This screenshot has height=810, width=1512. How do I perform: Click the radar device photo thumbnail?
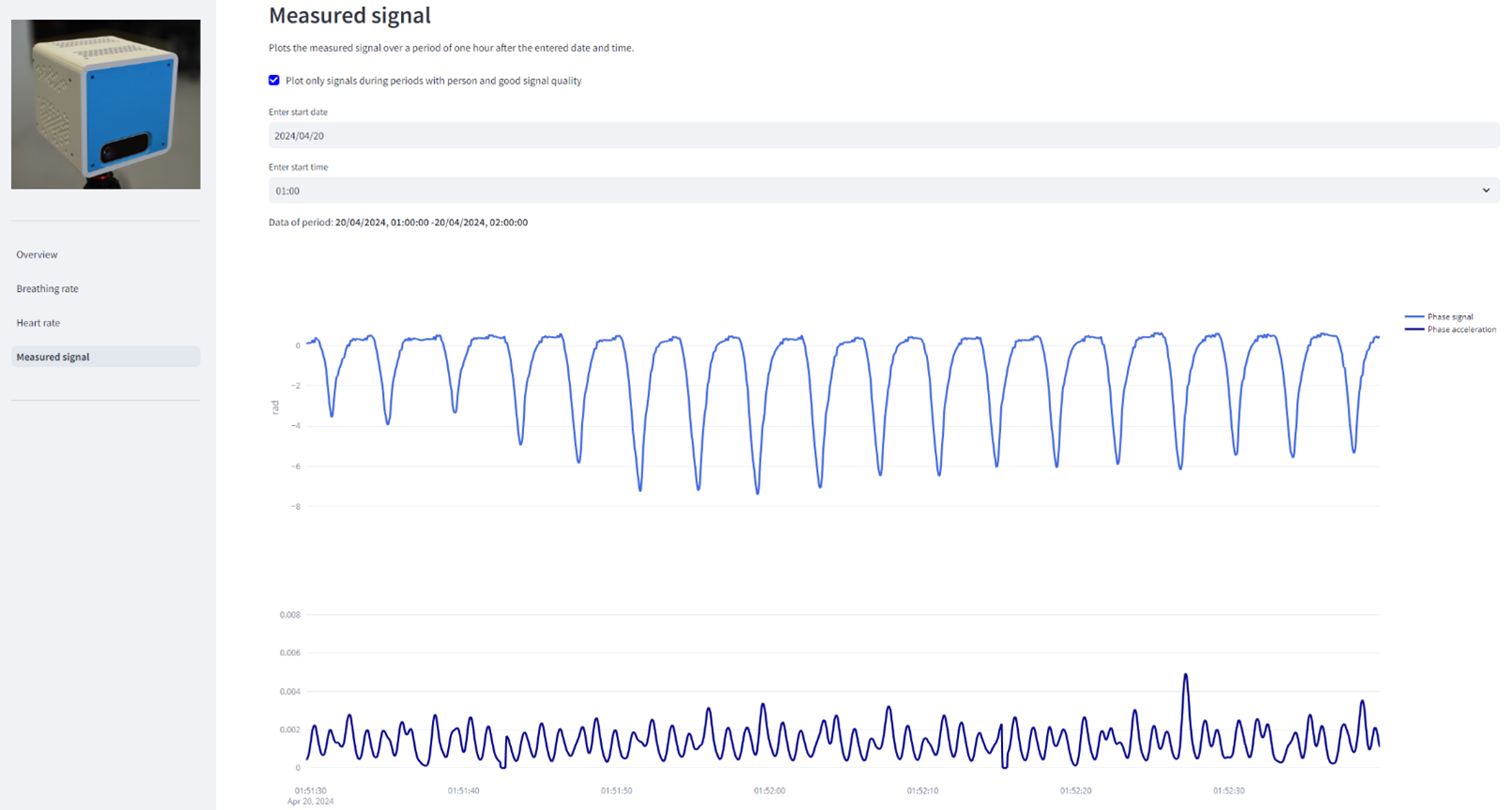pyautogui.click(x=106, y=104)
